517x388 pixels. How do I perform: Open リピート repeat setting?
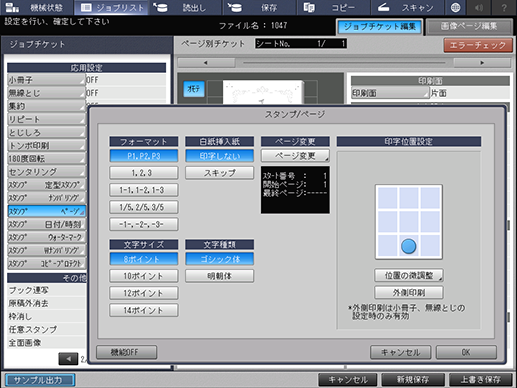click(46, 119)
